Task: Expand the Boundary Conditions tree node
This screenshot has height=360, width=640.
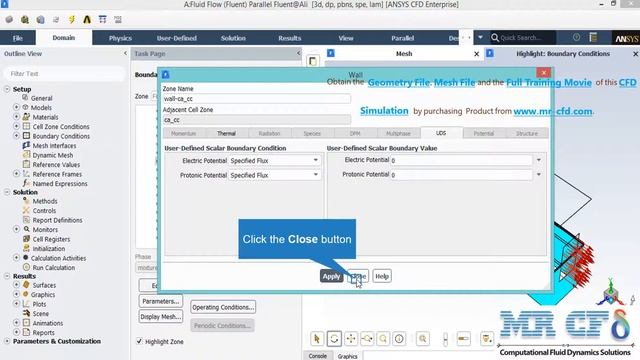Action: 16,136
